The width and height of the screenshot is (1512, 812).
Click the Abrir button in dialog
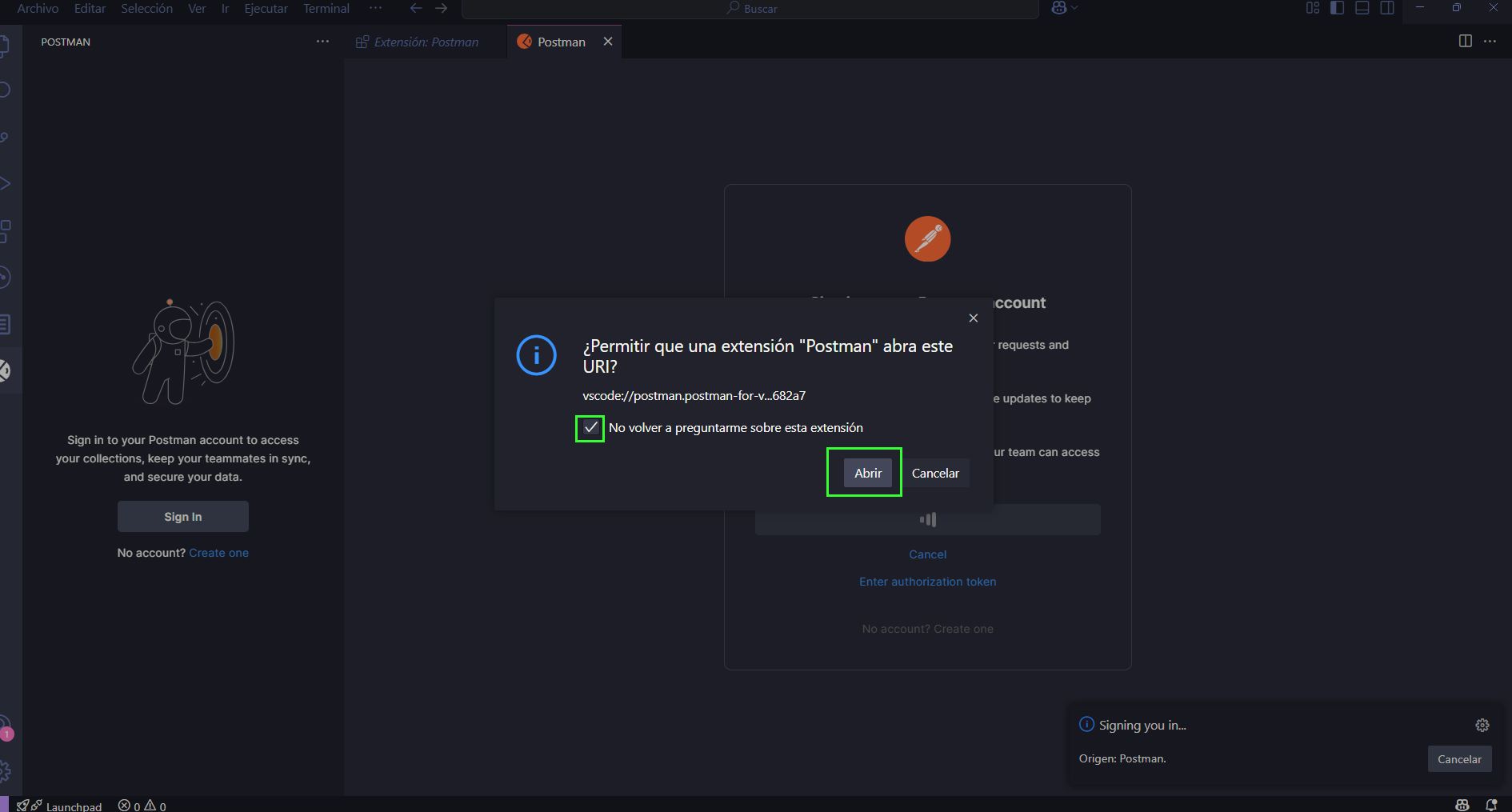point(867,473)
